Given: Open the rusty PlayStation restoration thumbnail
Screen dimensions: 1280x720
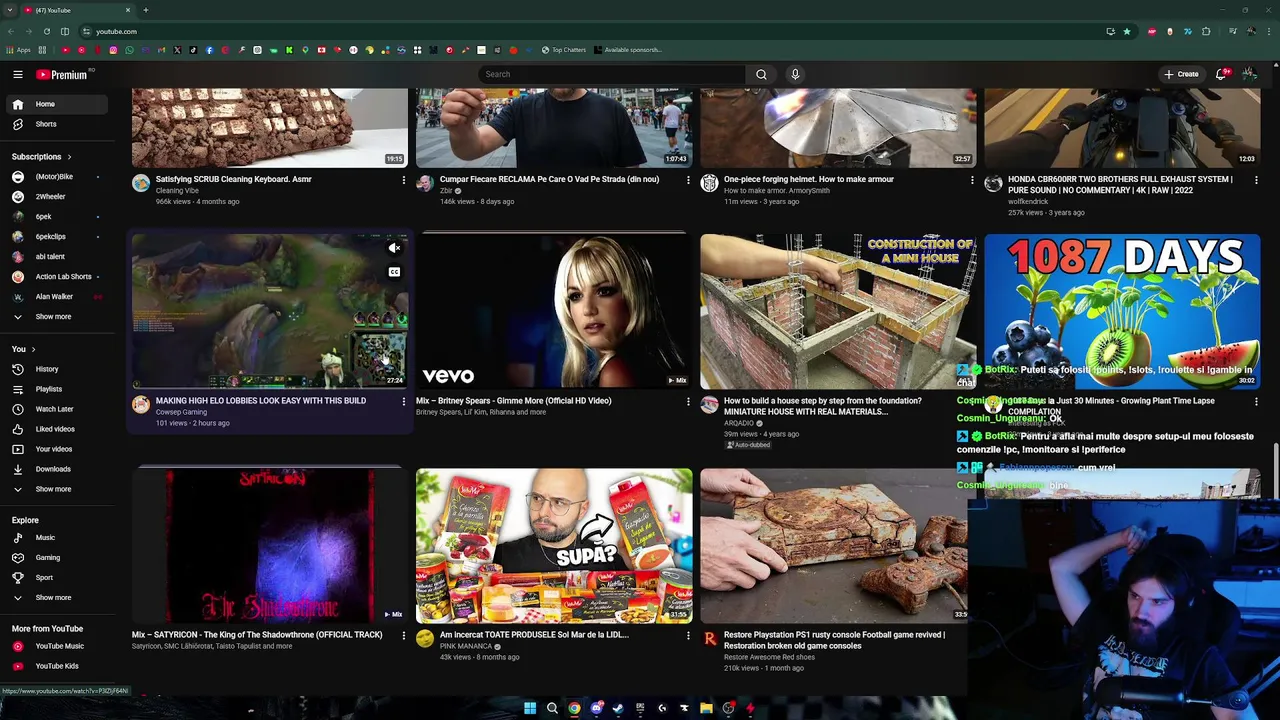Looking at the screenshot, I should coord(836,546).
